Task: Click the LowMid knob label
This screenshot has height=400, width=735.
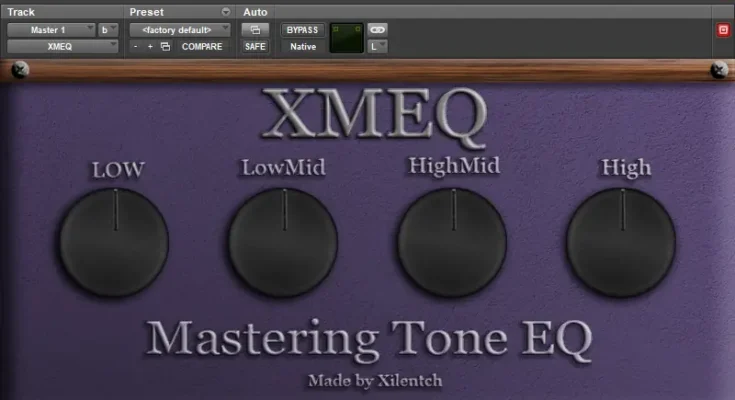Action: 283,167
